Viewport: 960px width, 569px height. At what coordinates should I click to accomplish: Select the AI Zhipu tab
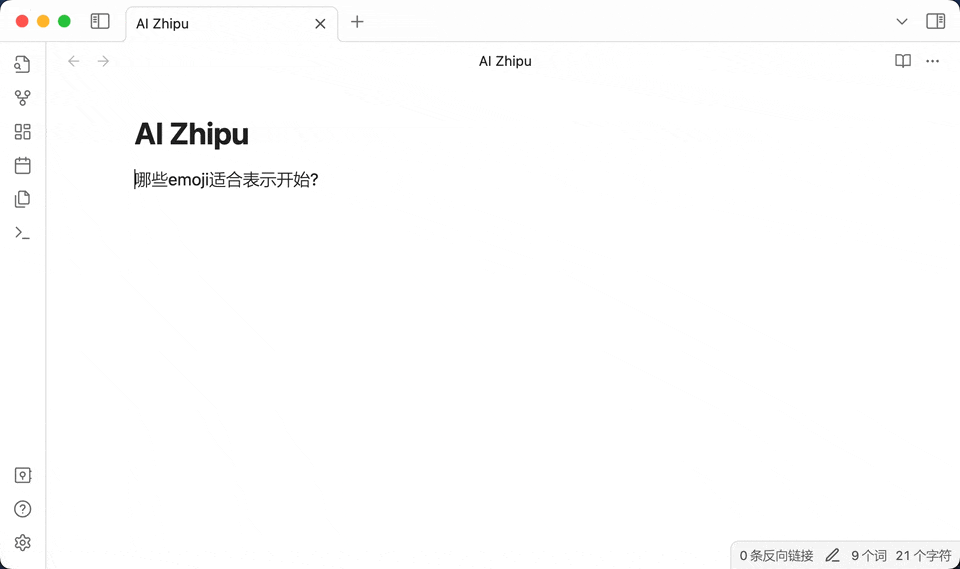pyautogui.click(x=231, y=24)
